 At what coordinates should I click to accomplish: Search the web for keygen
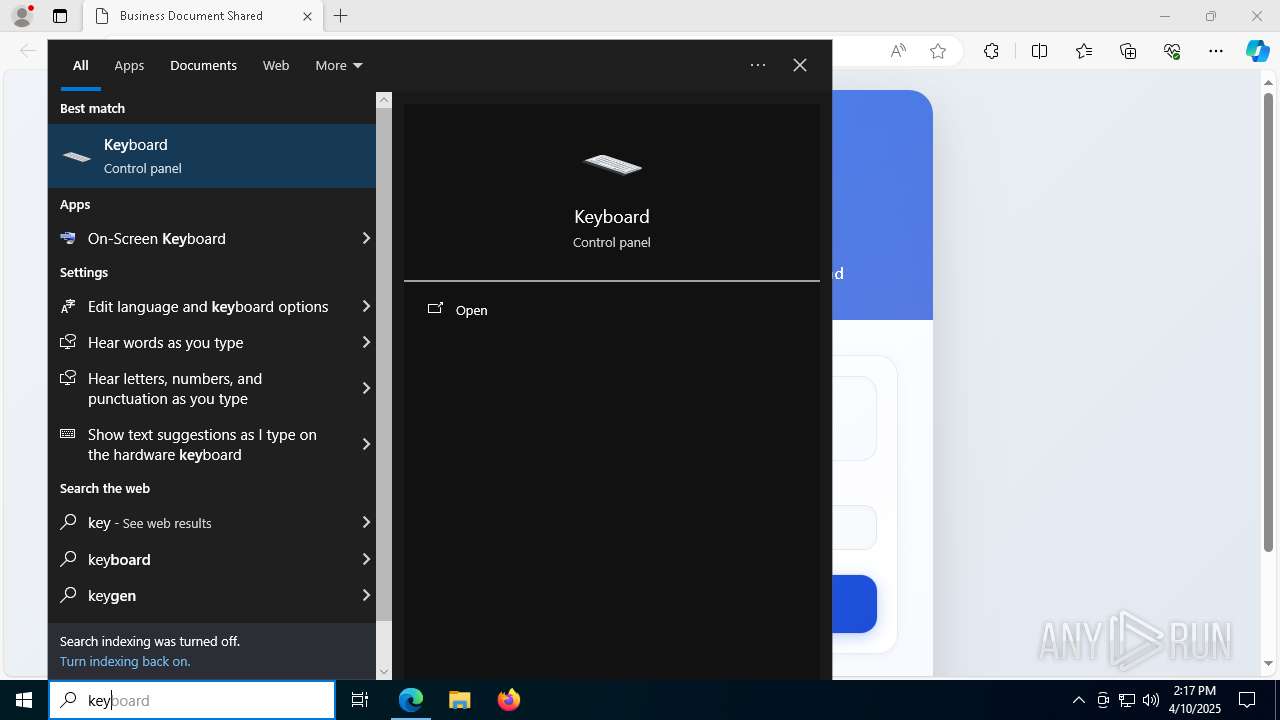tap(202, 595)
